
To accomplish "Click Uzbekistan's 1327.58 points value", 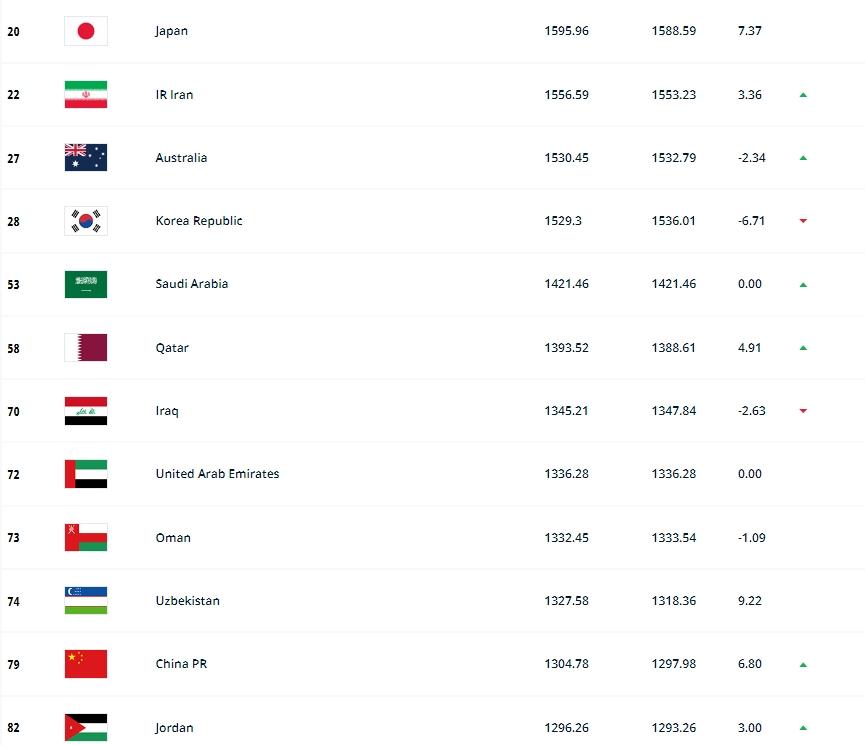I will 566,601.
